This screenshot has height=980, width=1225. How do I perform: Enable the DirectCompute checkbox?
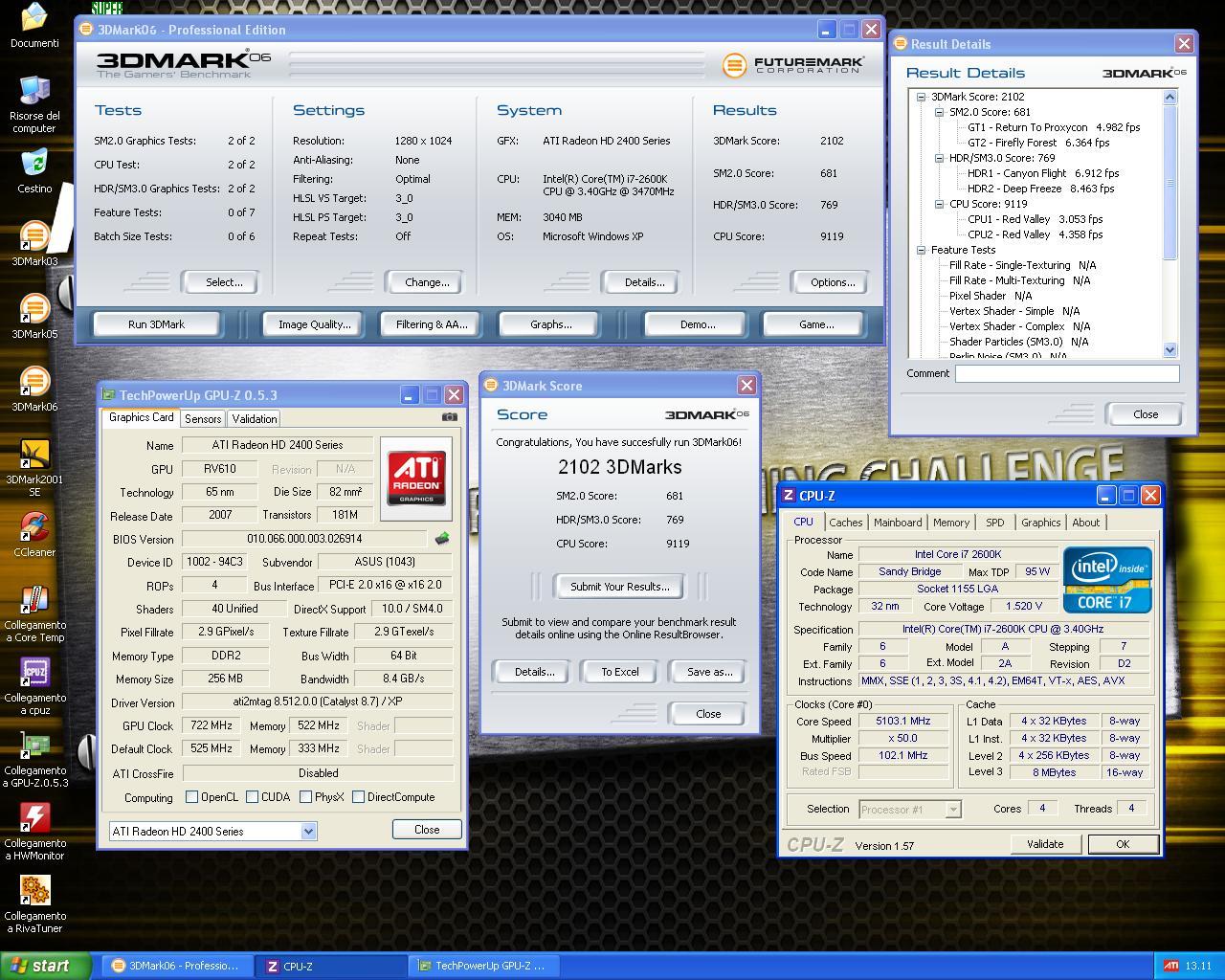(358, 797)
